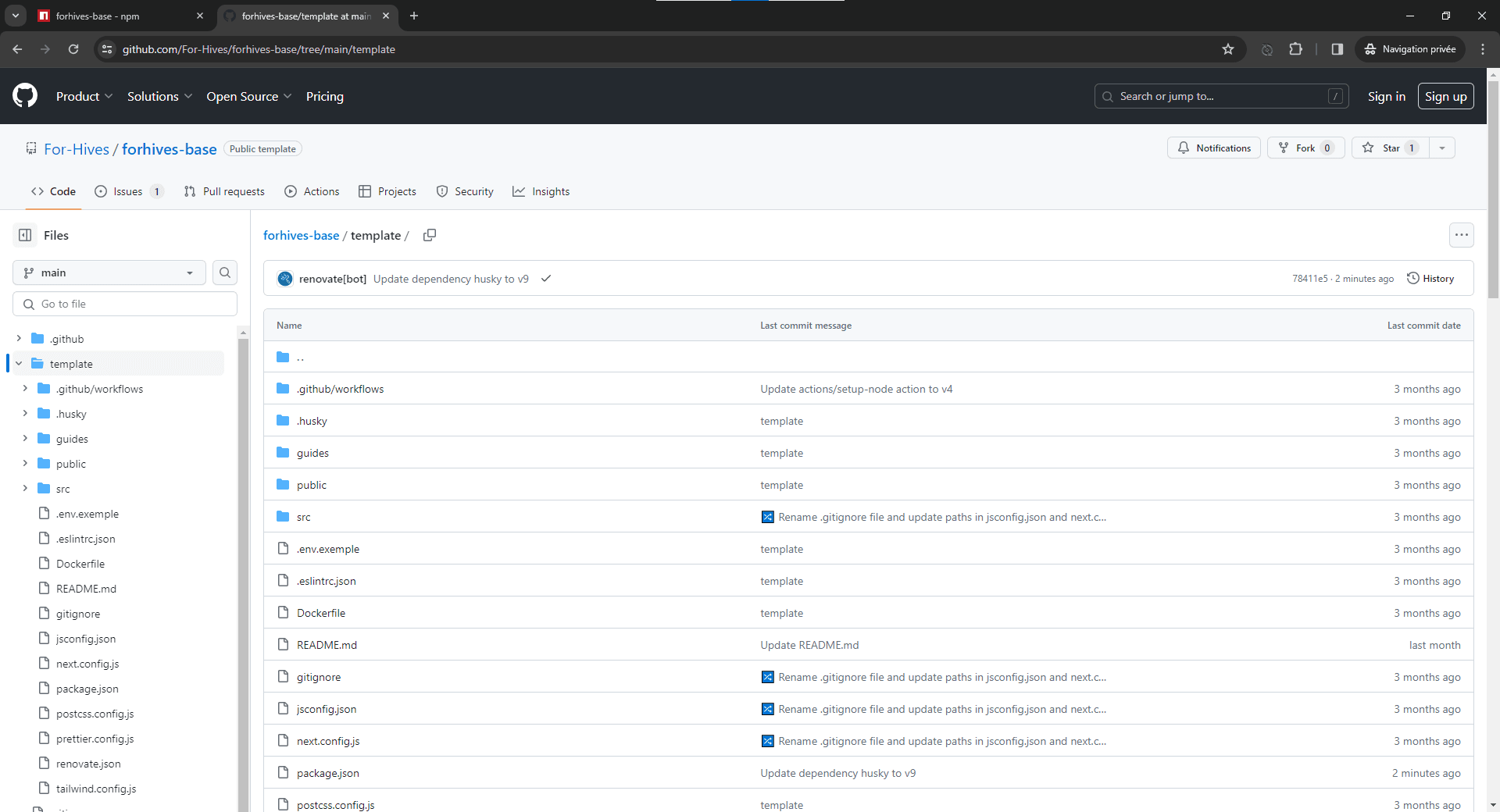This screenshot has height=812, width=1500.
Task: Reload the page
Action: click(73, 49)
